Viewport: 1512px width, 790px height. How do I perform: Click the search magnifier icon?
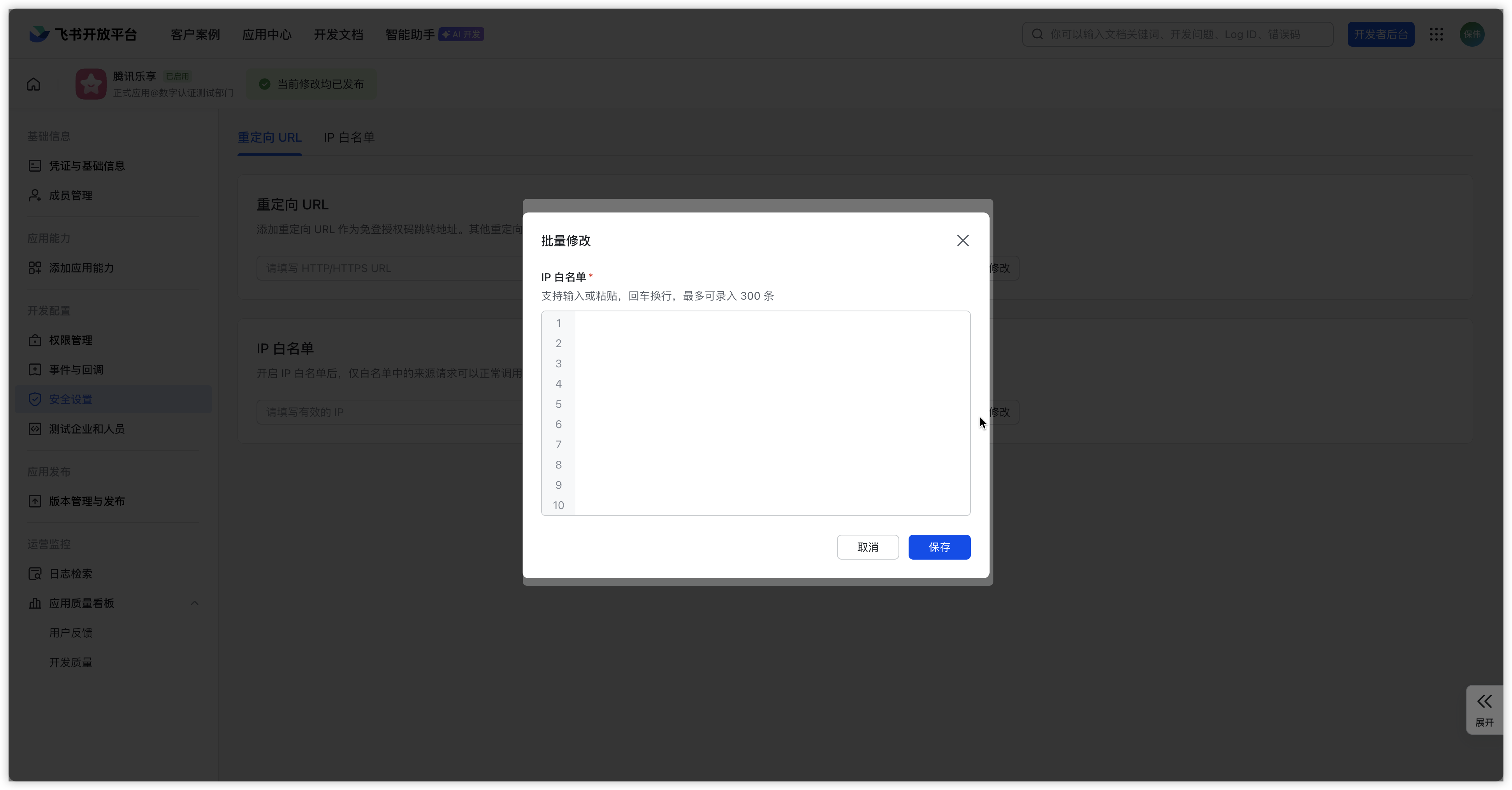click(x=1037, y=35)
